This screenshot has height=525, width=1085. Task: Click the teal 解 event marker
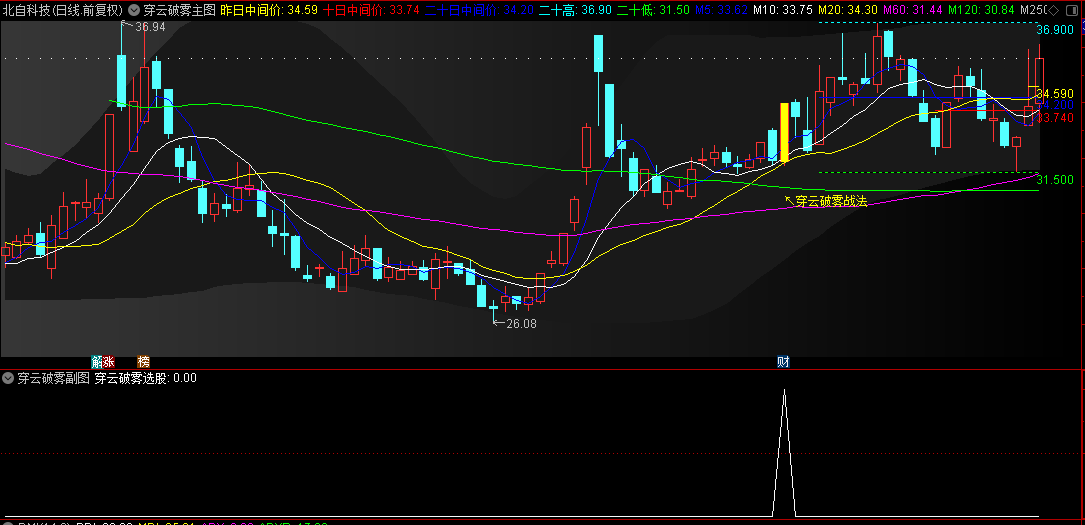97,361
